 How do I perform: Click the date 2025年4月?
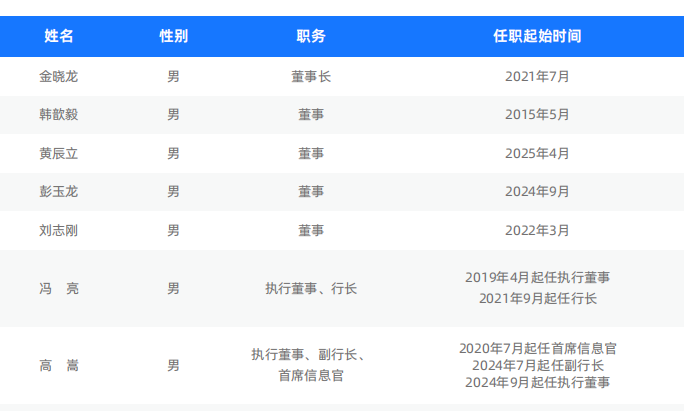pyautogui.click(x=537, y=153)
